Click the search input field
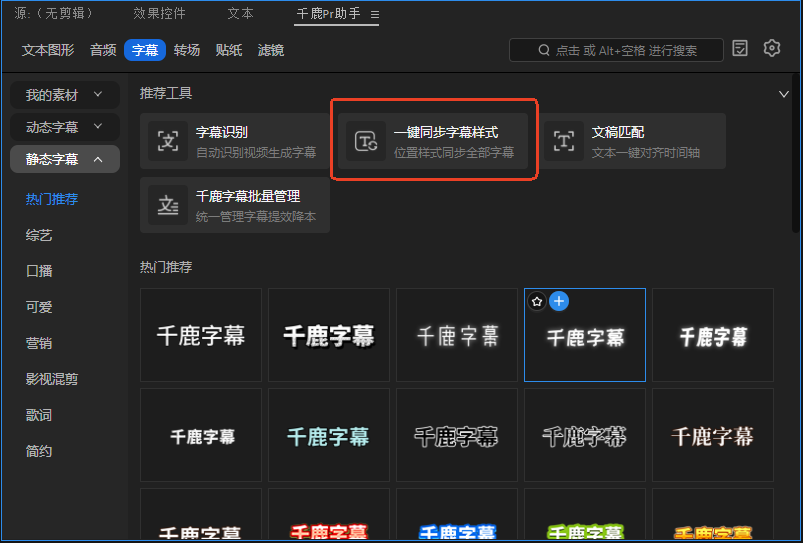 (x=616, y=50)
